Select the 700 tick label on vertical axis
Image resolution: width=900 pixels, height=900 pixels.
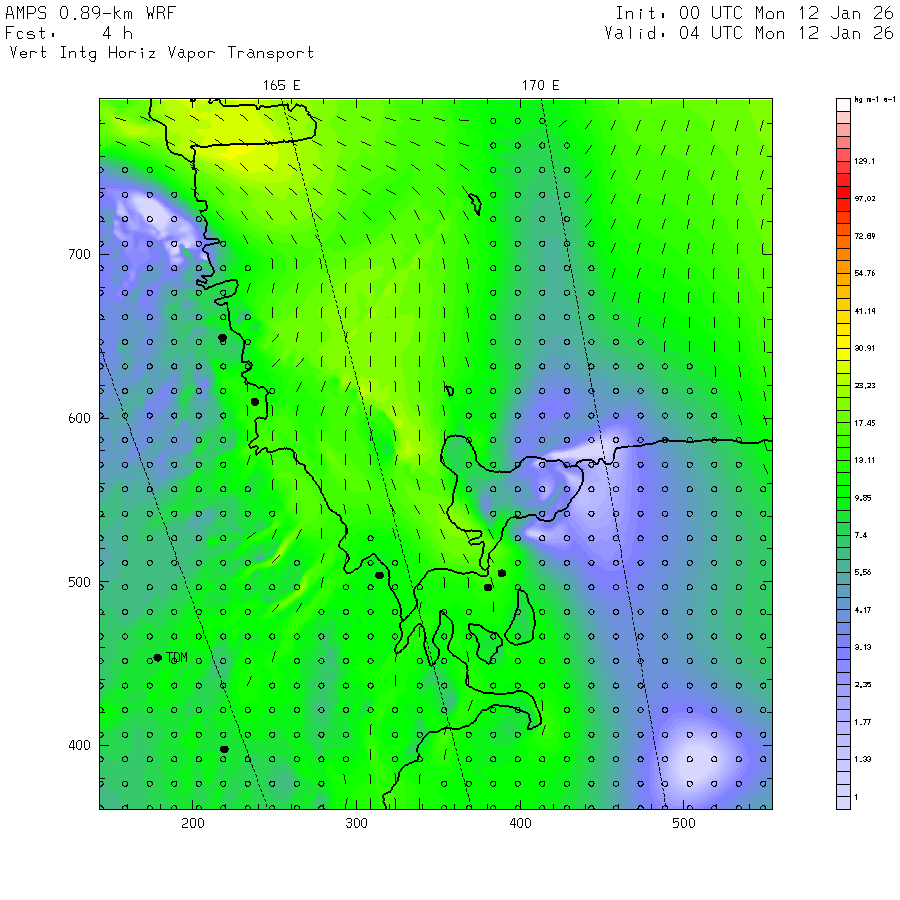click(x=79, y=254)
